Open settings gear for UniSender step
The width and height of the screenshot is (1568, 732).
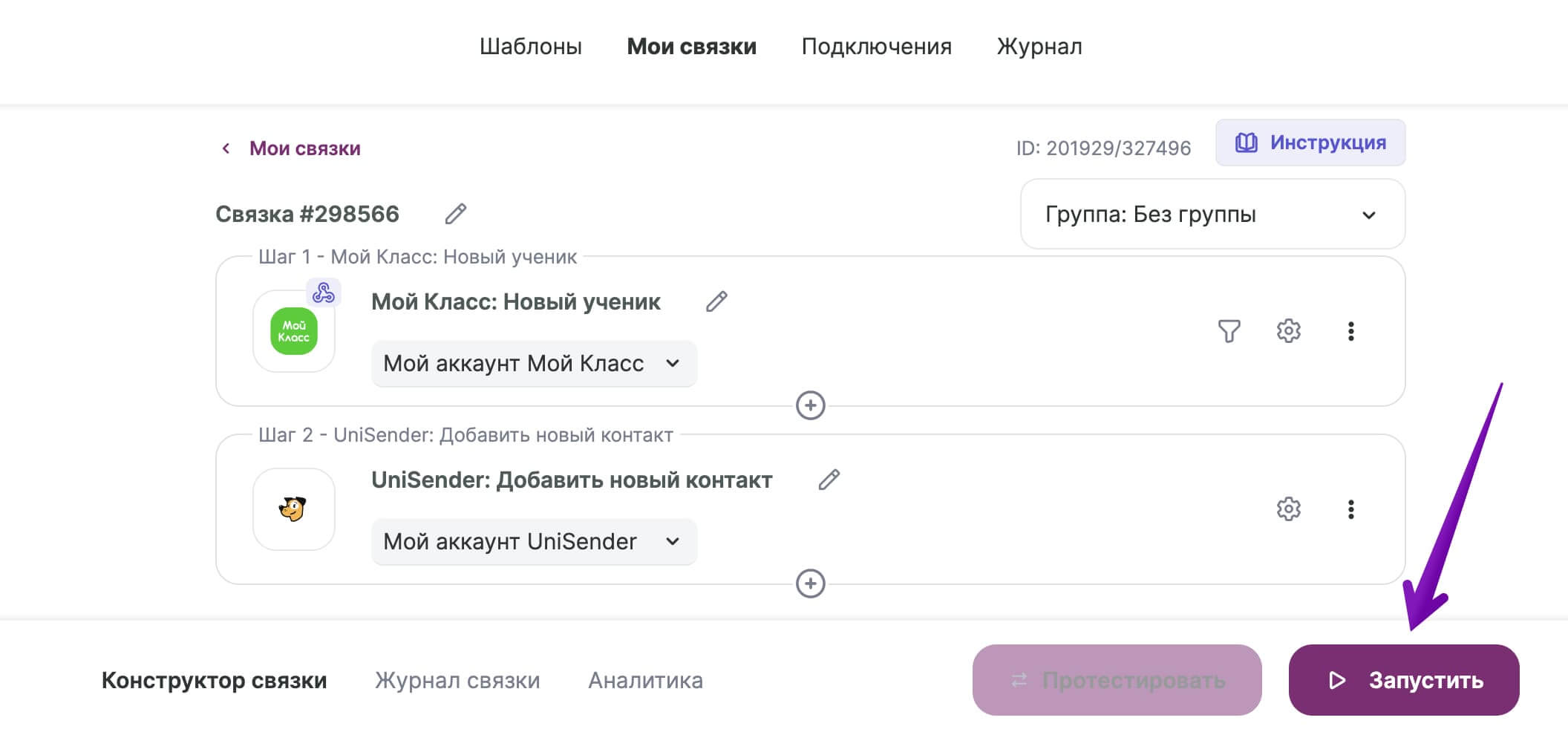coord(1289,509)
